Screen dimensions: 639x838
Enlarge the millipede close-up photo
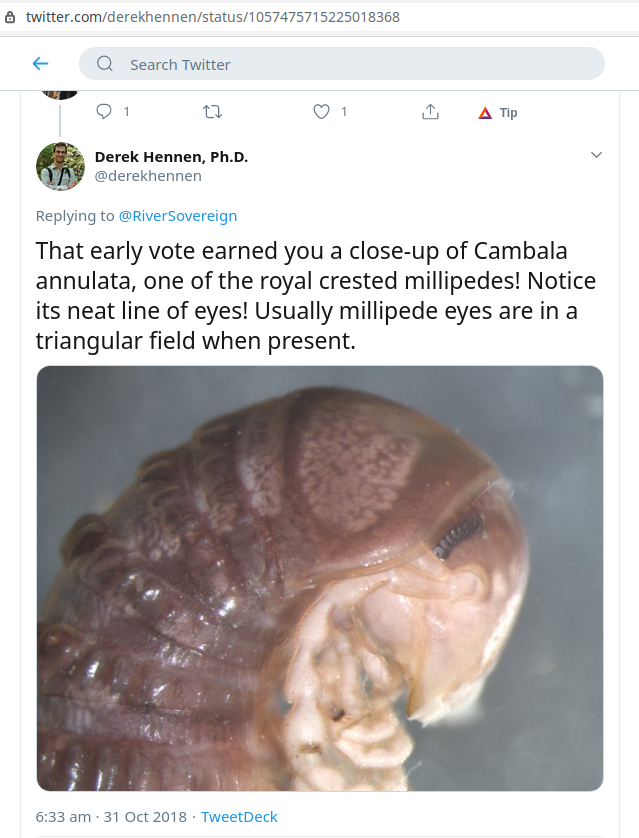coord(320,578)
